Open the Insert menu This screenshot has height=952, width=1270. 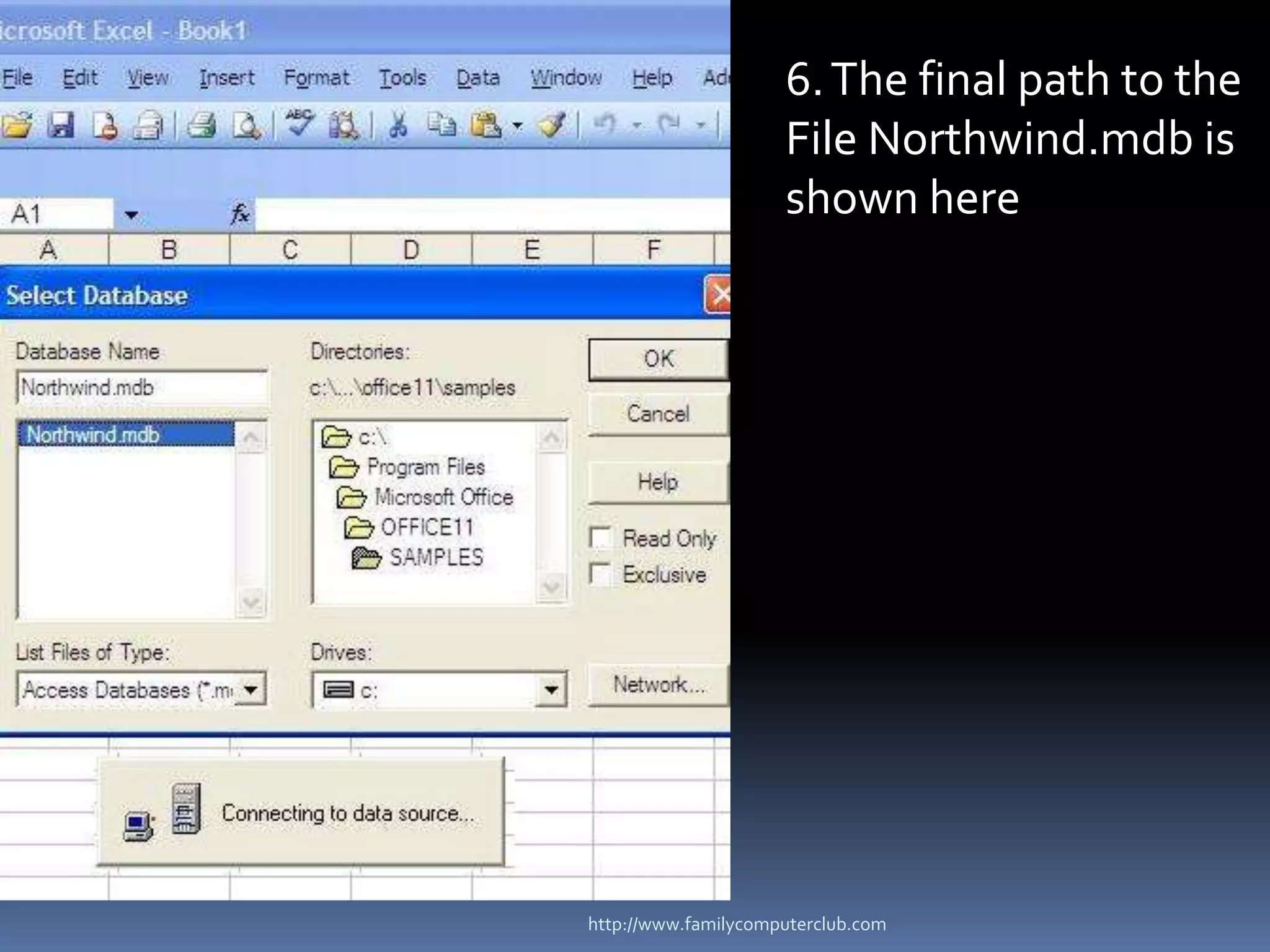[227, 77]
